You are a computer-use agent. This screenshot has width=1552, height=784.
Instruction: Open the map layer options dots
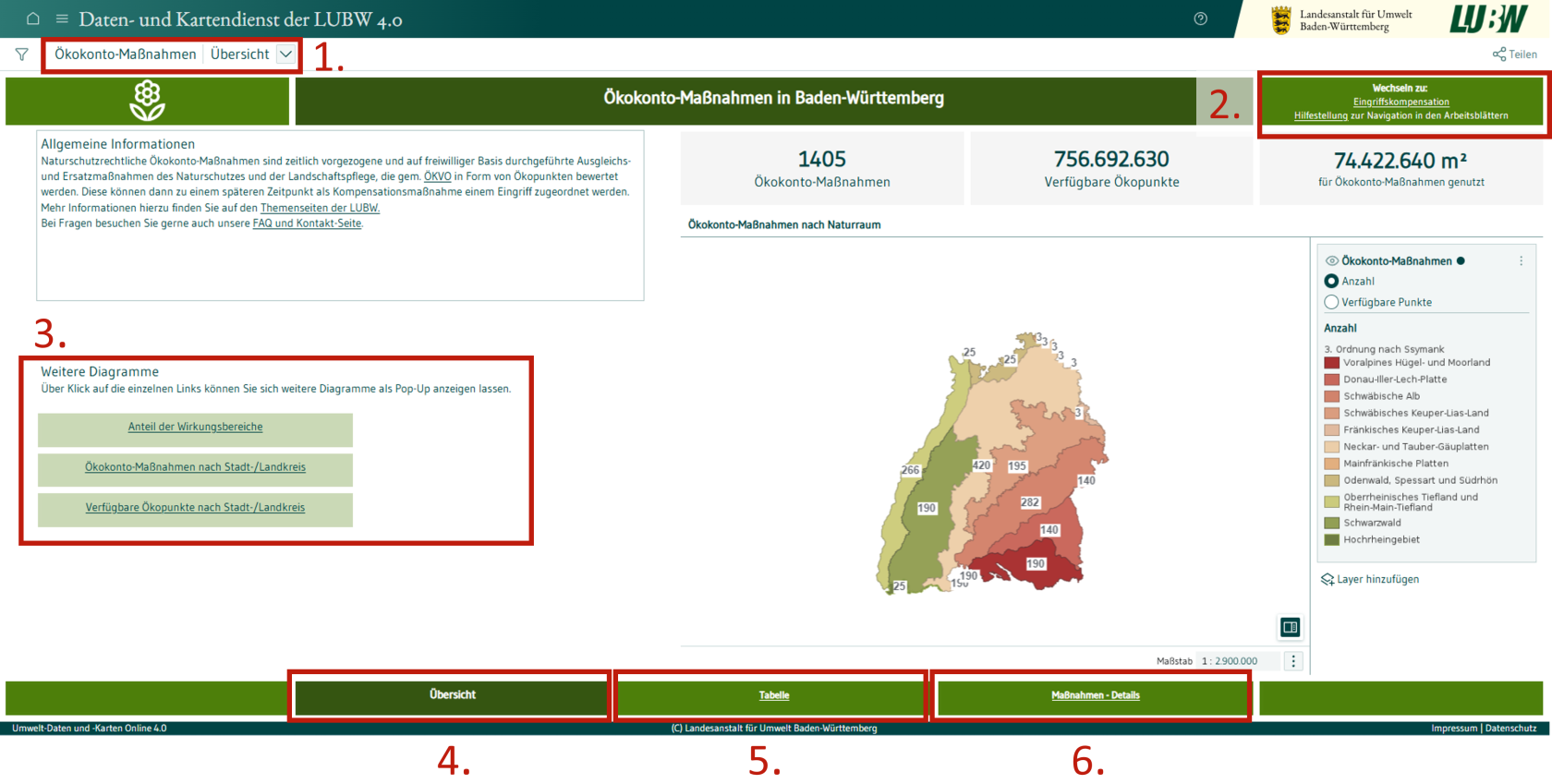1521,261
